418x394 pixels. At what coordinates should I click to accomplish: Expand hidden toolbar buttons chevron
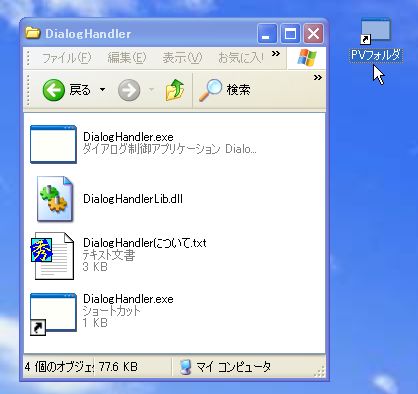click(318, 78)
